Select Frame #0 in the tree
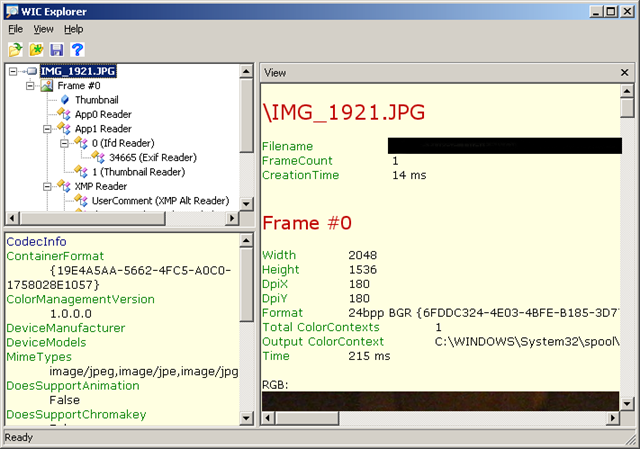This screenshot has width=640, height=449. click(x=79, y=86)
